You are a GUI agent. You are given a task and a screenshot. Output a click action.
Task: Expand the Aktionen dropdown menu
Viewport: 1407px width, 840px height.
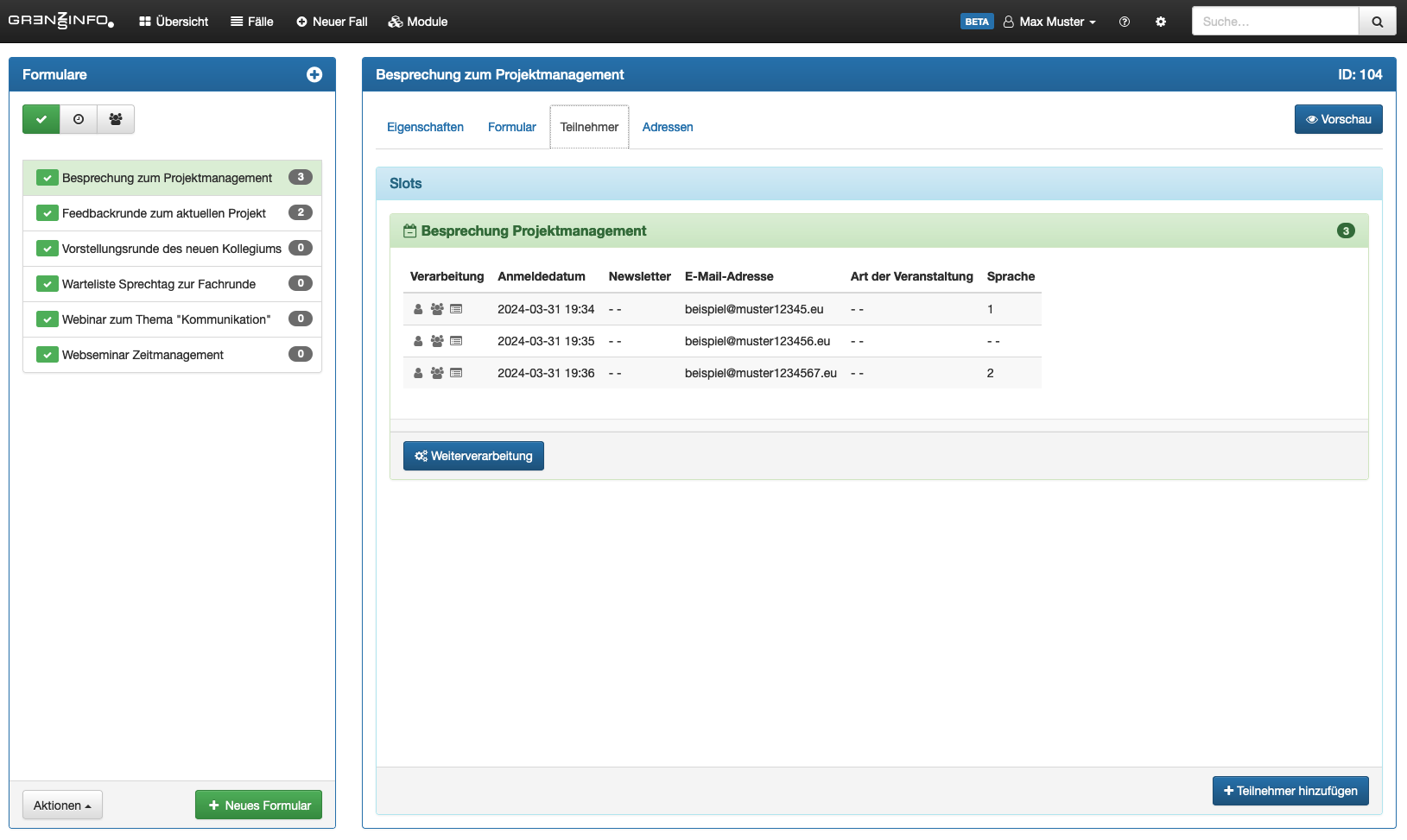pyautogui.click(x=62, y=805)
